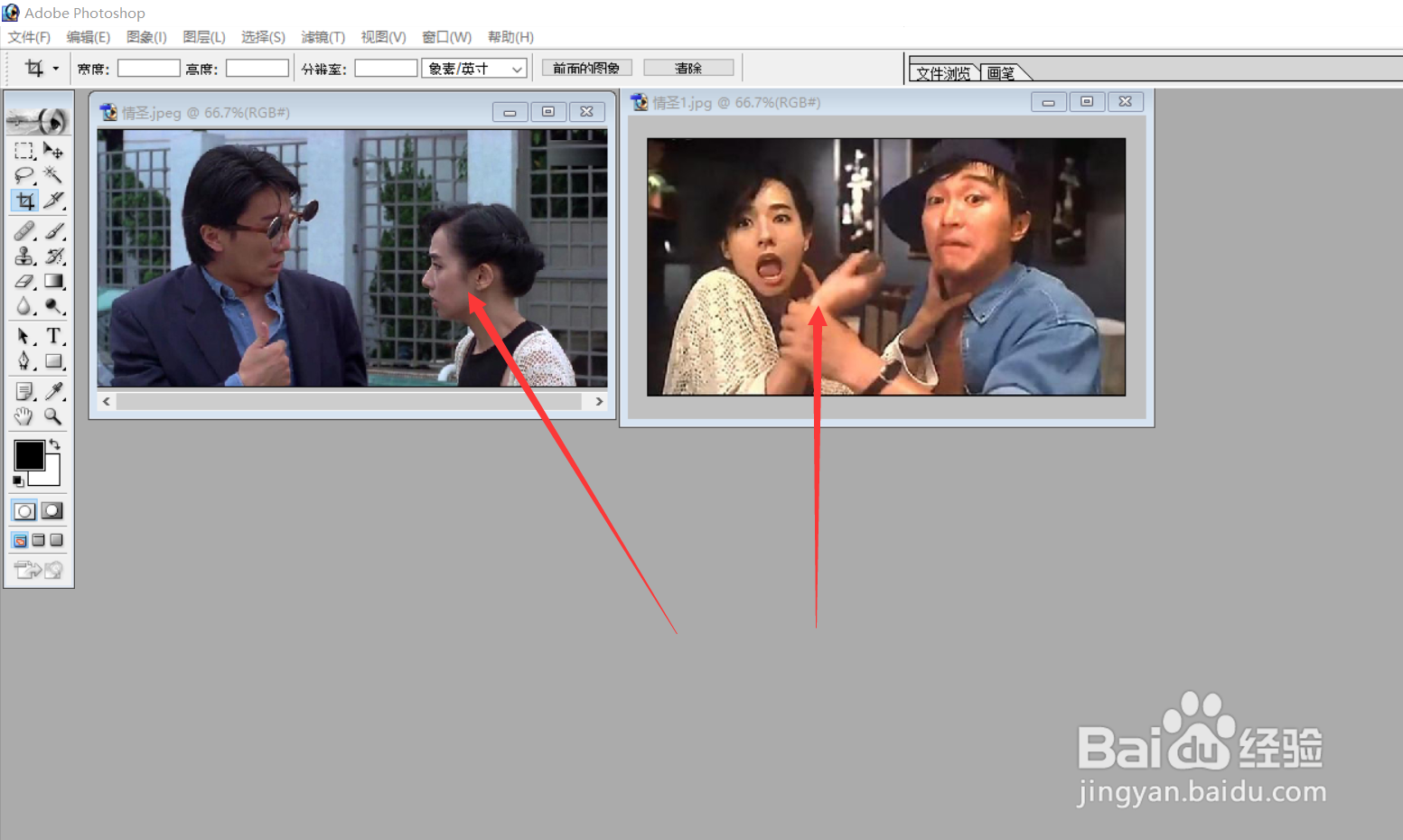Screen dimensions: 1403x840
Task: Reset default foreground and background colors
Action: coord(18,481)
